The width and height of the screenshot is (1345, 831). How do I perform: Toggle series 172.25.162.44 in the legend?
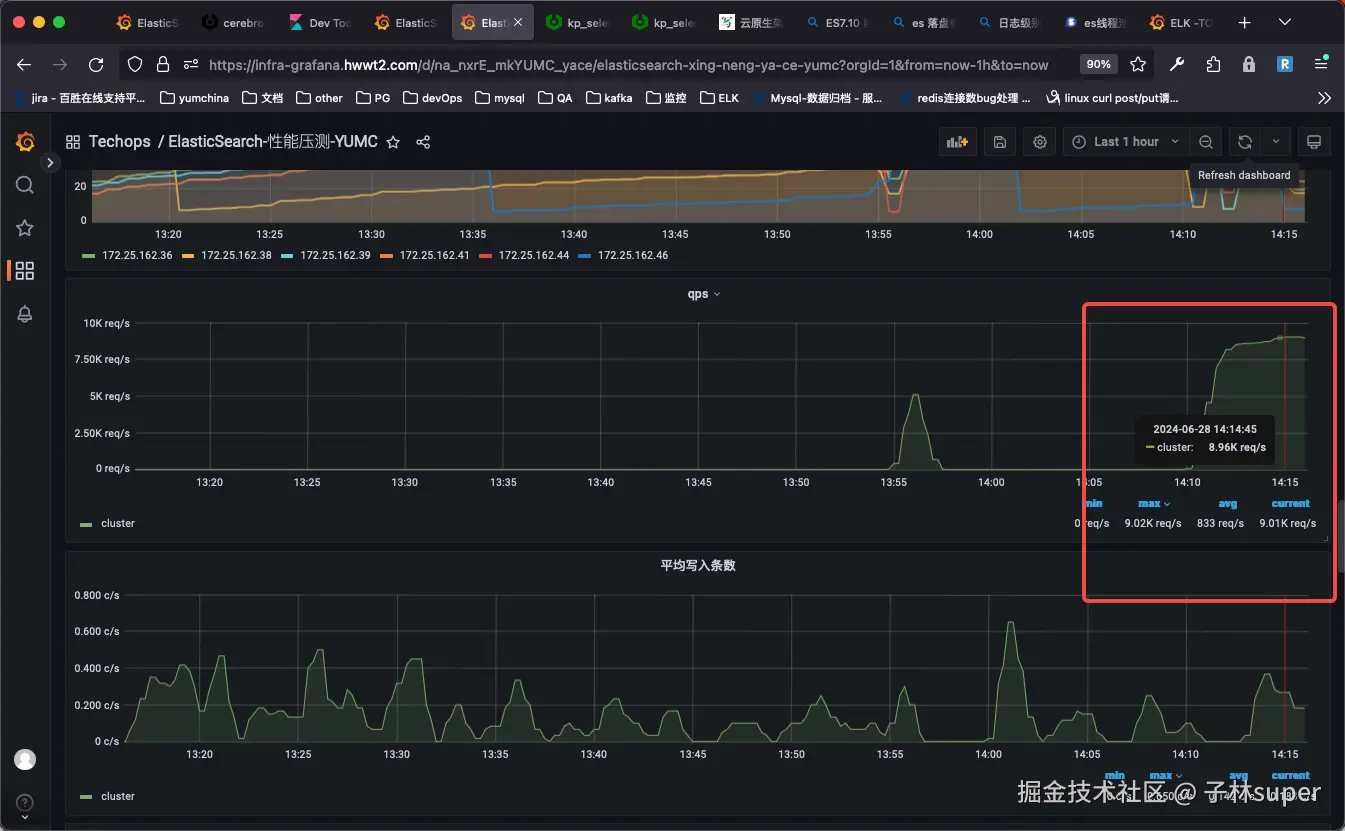point(524,255)
